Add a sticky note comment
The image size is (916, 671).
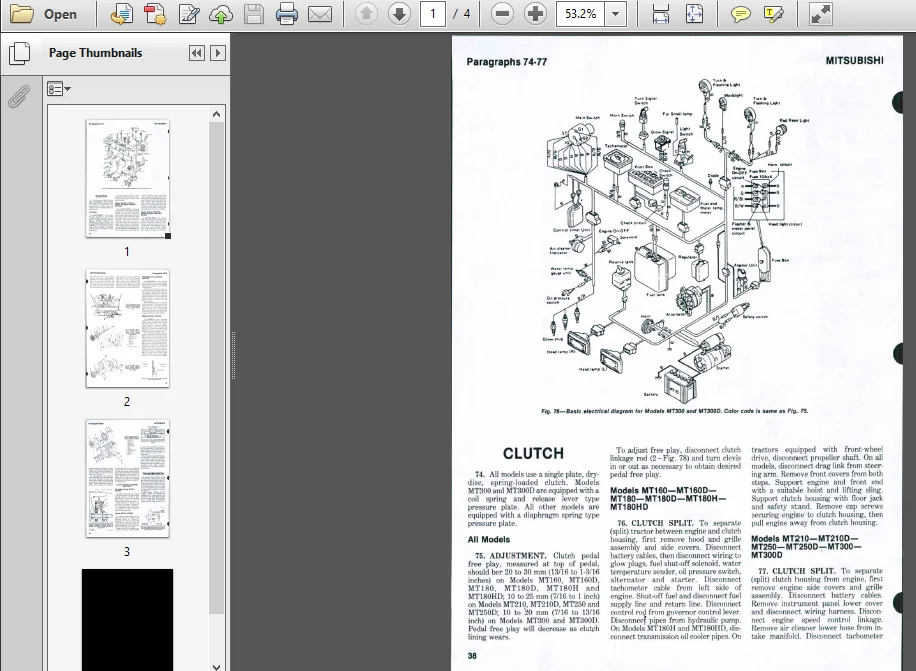click(740, 14)
